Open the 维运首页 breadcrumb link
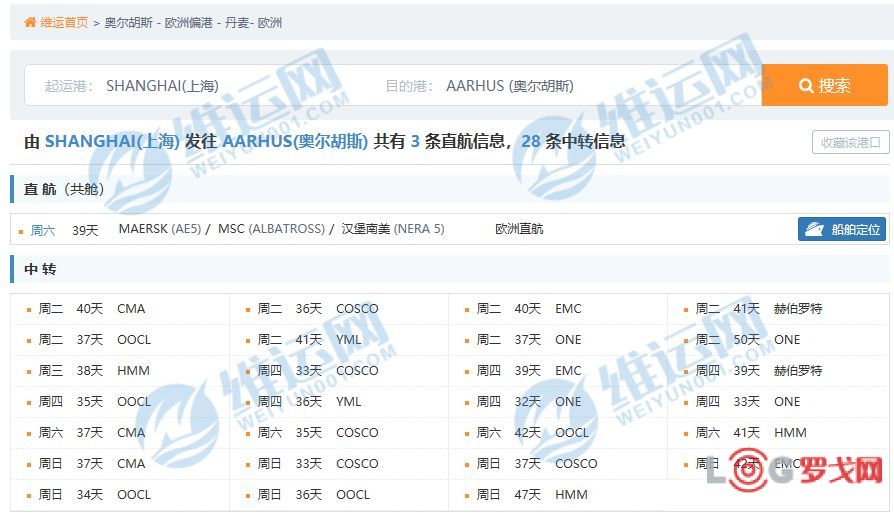 tap(64, 22)
